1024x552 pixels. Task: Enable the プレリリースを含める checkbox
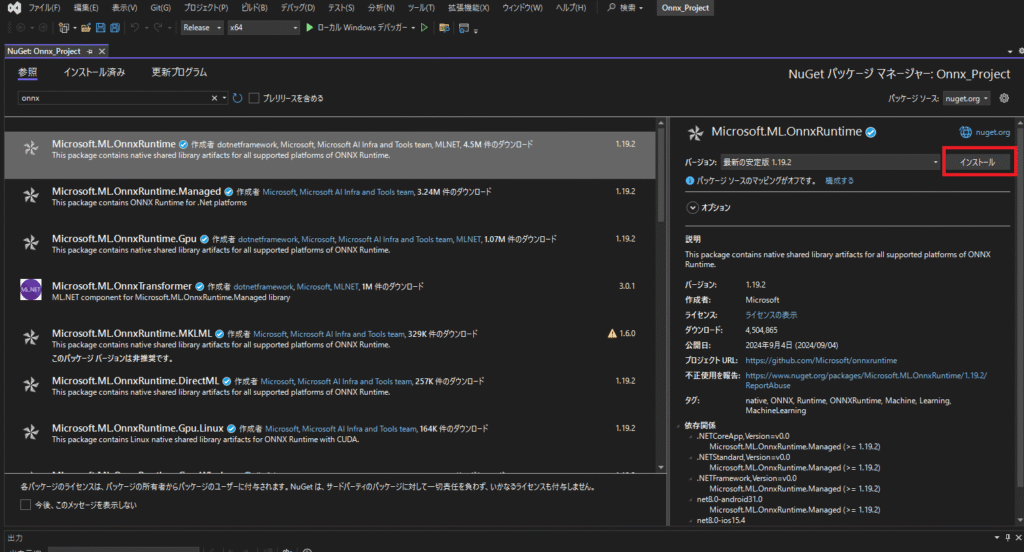[254, 98]
